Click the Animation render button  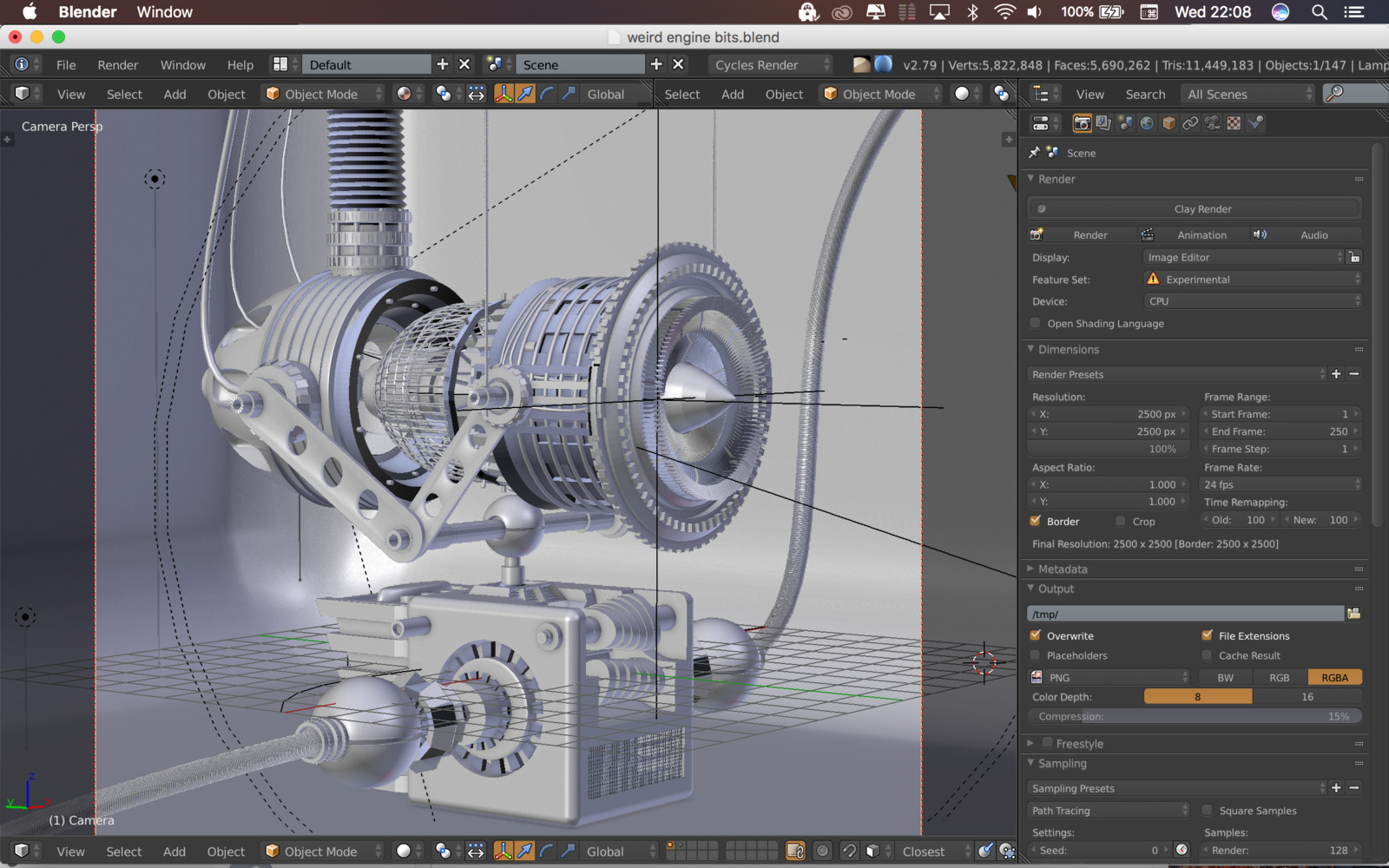[x=1194, y=234]
